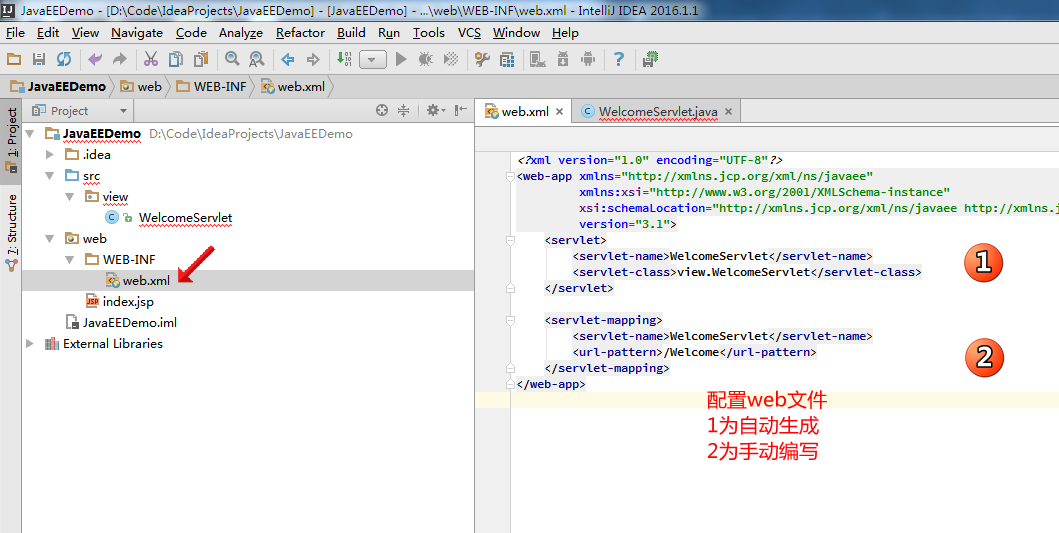Click the Replace magnifier icon
The image size is (1059, 533).
point(257,59)
